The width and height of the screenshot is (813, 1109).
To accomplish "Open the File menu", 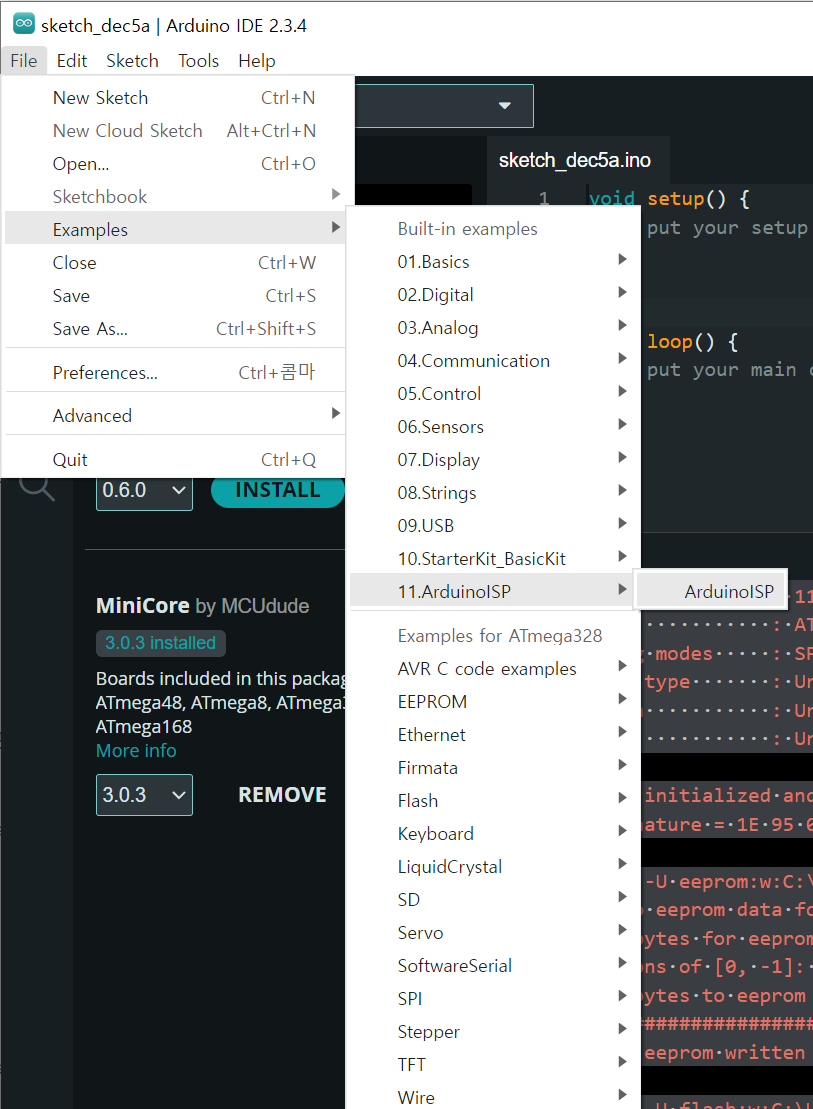I will pyautogui.click(x=24, y=61).
